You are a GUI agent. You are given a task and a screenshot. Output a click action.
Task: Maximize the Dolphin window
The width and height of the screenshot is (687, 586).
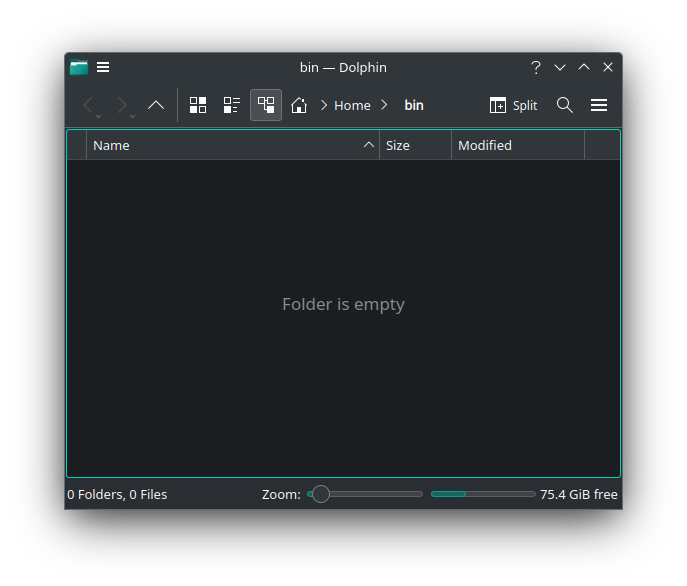click(x=584, y=67)
